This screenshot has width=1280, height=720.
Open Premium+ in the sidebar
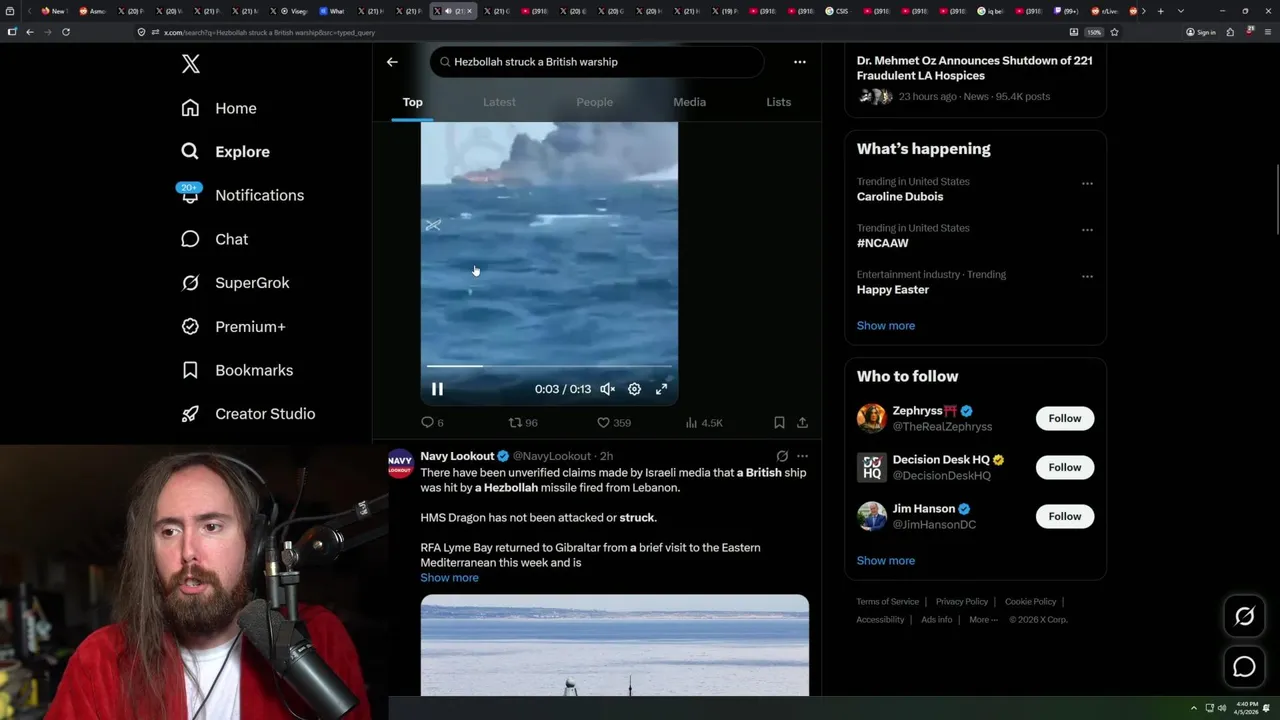point(233,327)
